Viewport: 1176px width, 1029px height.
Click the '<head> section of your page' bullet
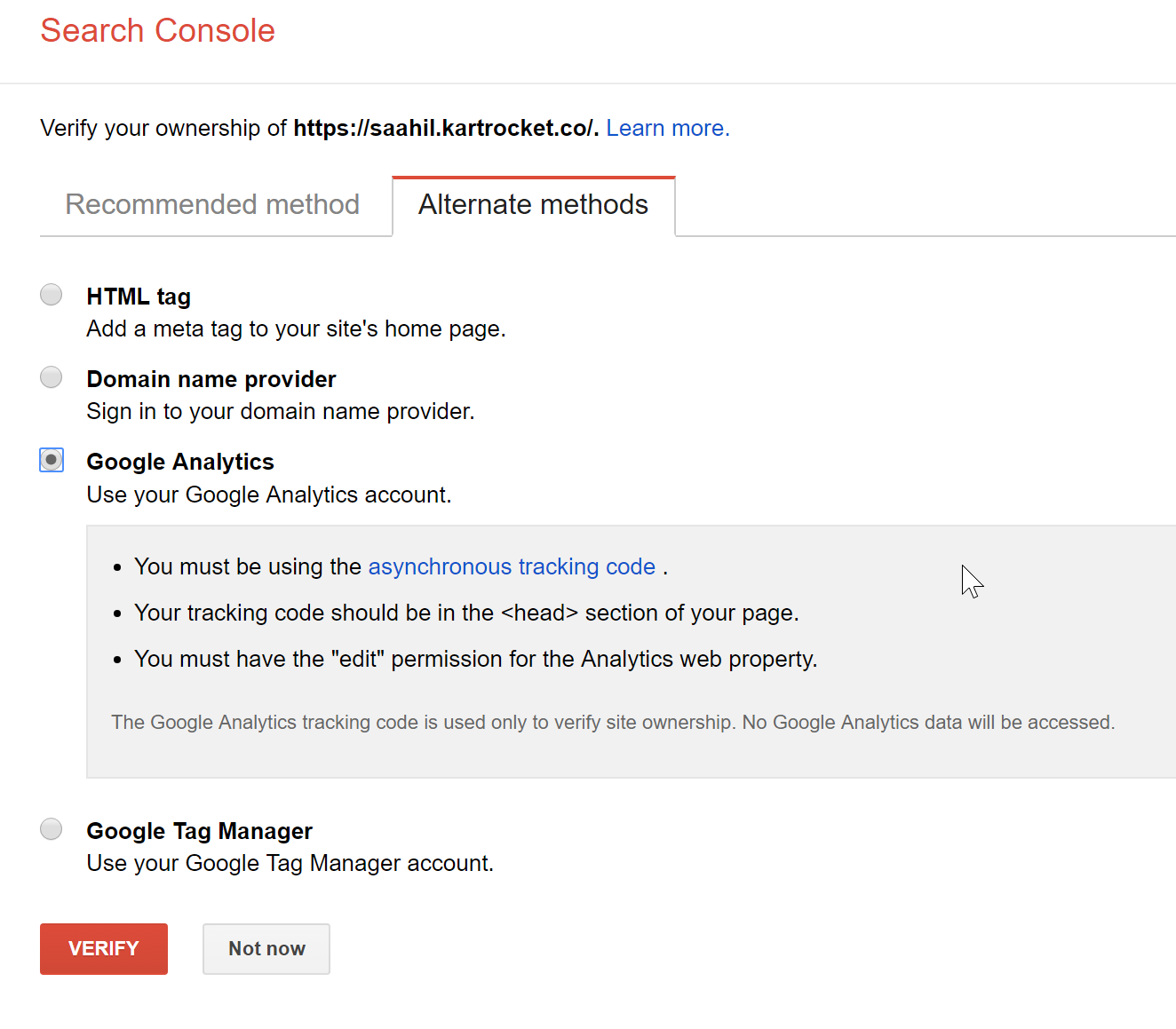[467, 613]
